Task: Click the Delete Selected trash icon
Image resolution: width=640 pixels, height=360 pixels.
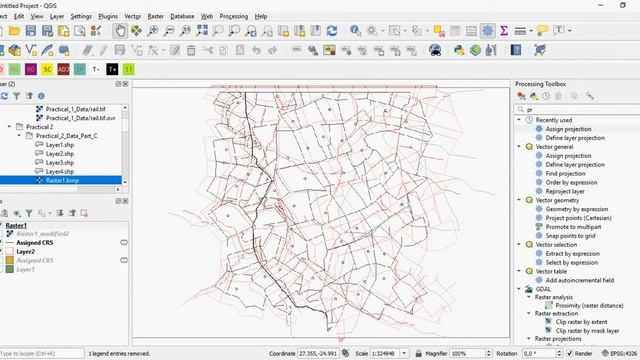Action: 191,50
